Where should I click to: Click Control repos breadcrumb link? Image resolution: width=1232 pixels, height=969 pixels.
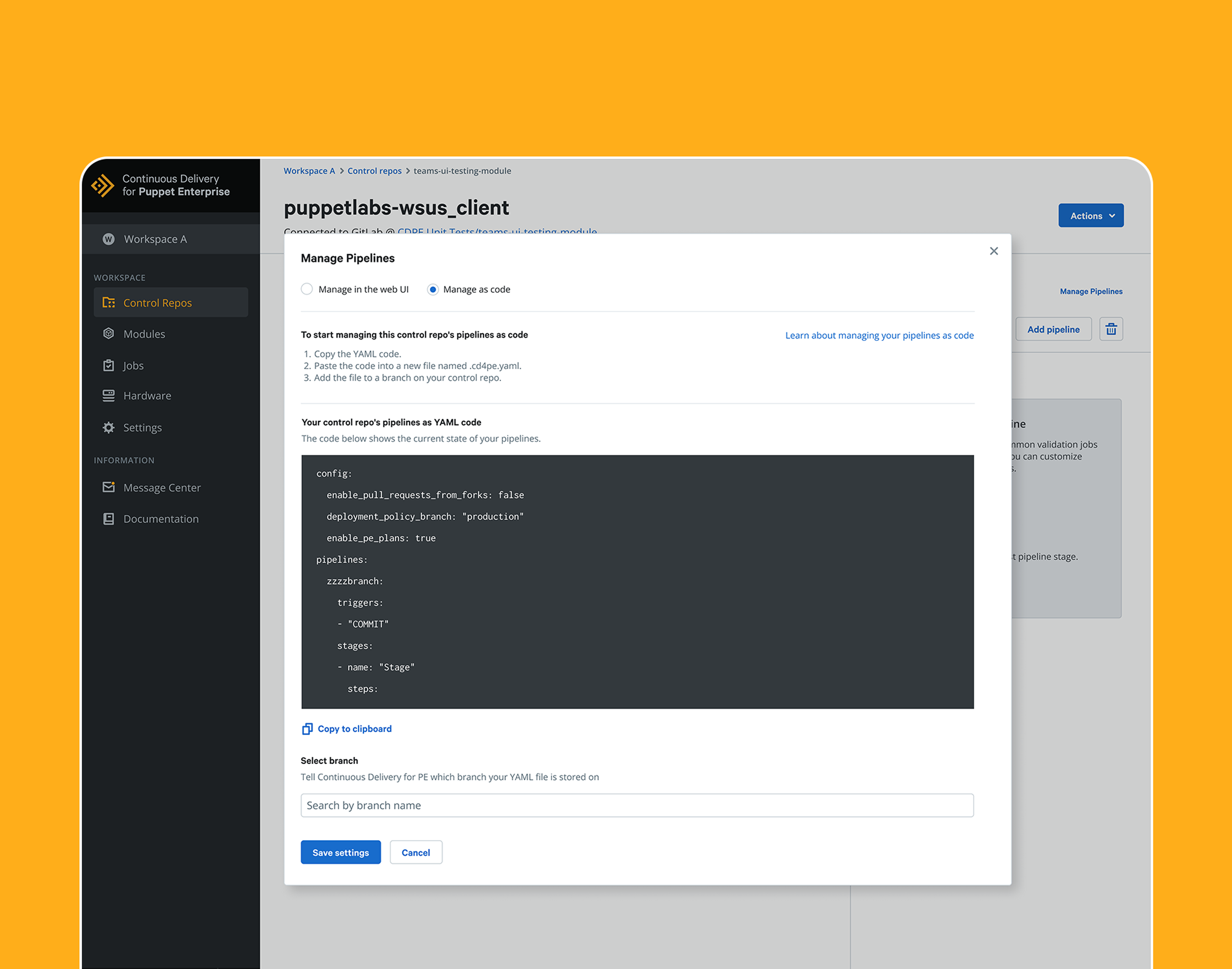(x=375, y=171)
